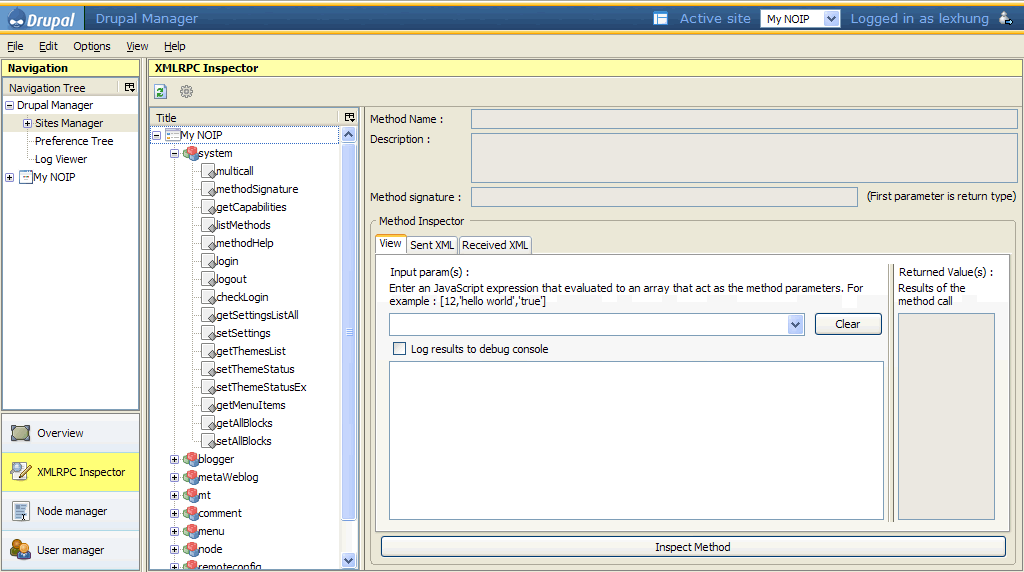Open the input params combo box arrow
Screen dimensions: 1024x572
[x=795, y=324]
